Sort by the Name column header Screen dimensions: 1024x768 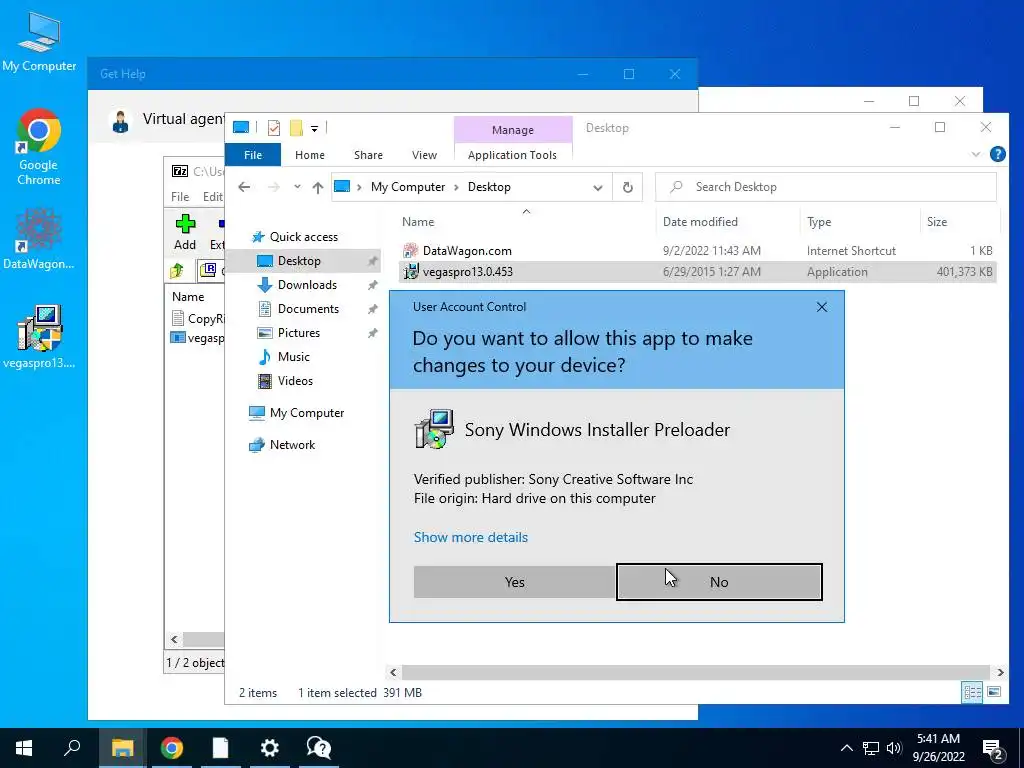click(x=418, y=222)
